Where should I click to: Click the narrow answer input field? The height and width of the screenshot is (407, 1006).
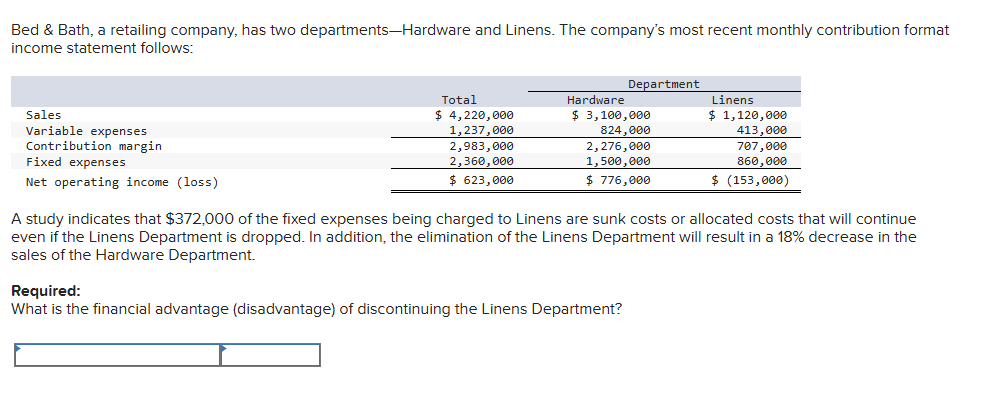[x=270, y=355]
